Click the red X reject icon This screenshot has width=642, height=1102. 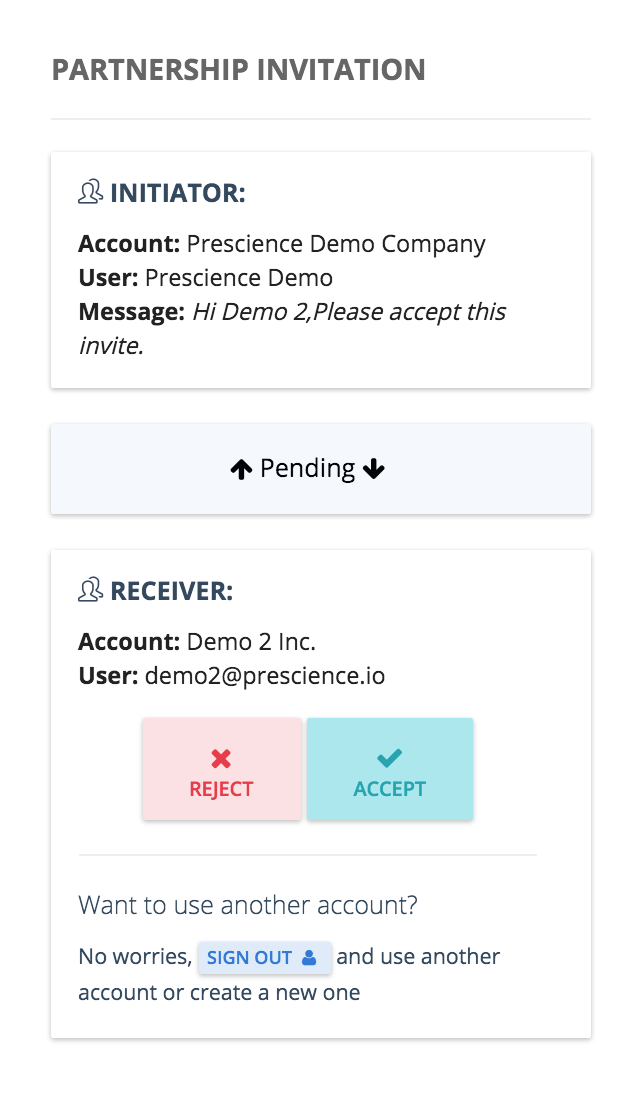pyautogui.click(x=221, y=758)
